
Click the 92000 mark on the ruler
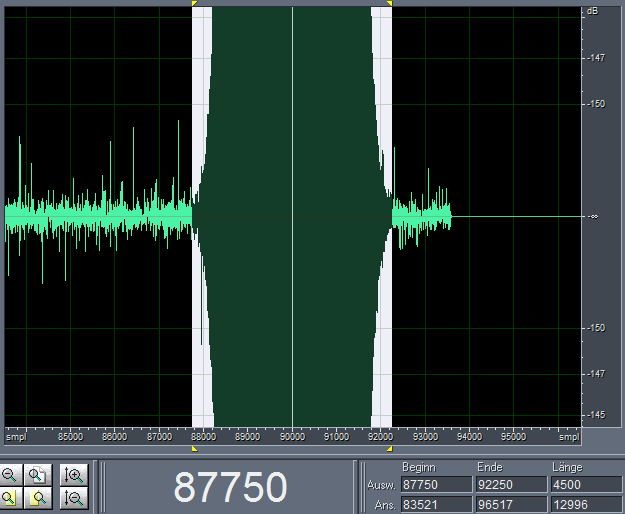coord(381,437)
